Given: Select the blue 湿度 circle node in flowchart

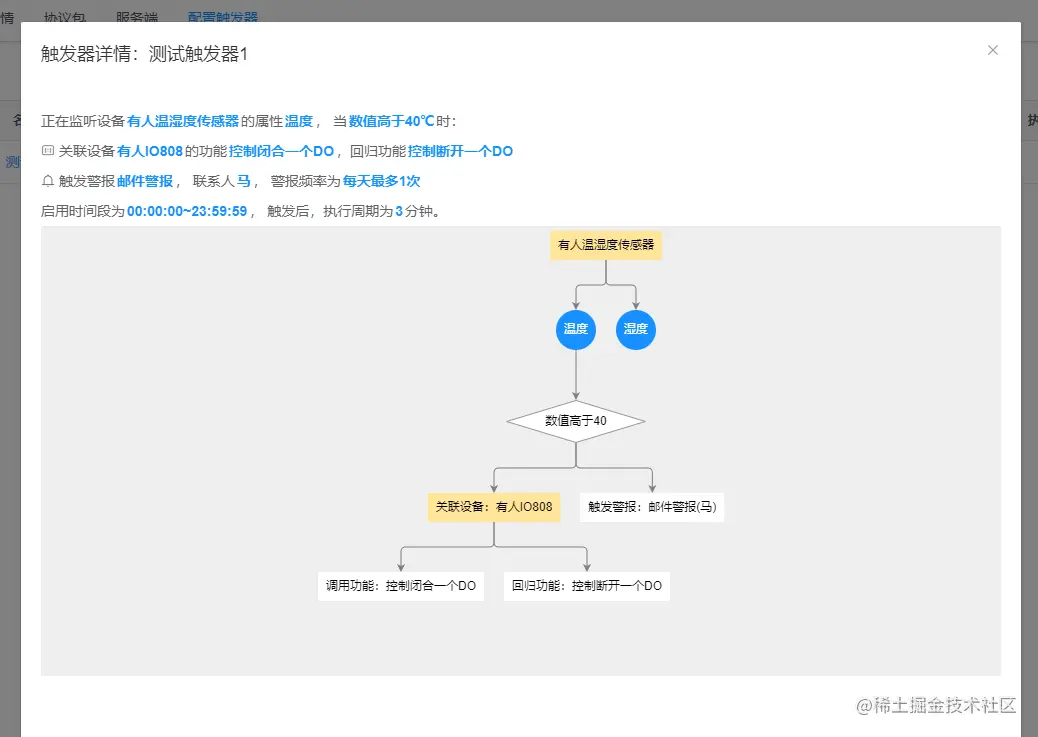Looking at the screenshot, I should (635, 329).
